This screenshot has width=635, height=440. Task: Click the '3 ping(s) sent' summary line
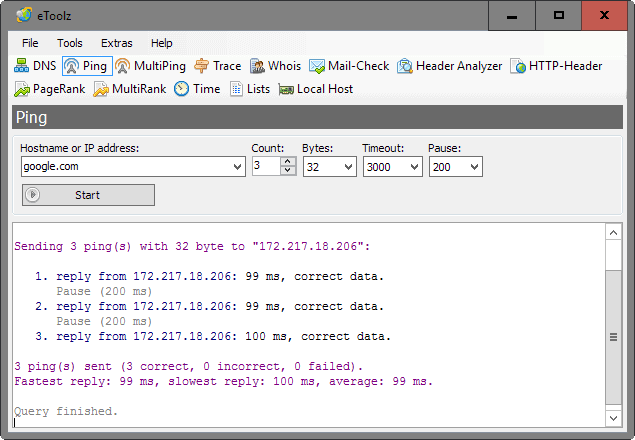(188, 366)
